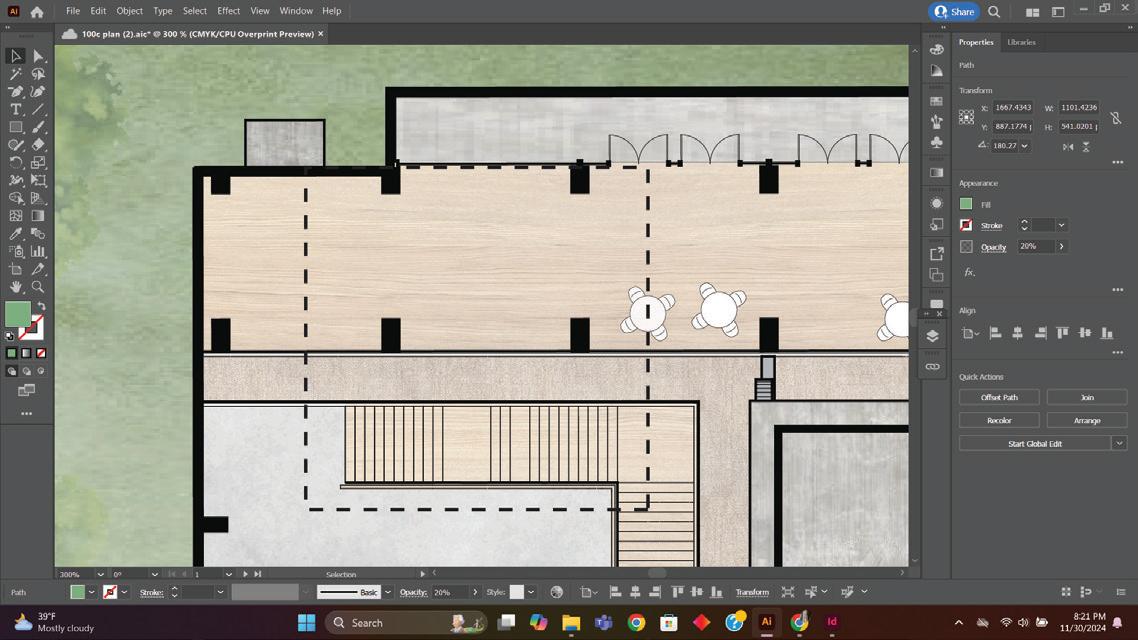
Task: Select the Scale tool
Action: click(38, 163)
